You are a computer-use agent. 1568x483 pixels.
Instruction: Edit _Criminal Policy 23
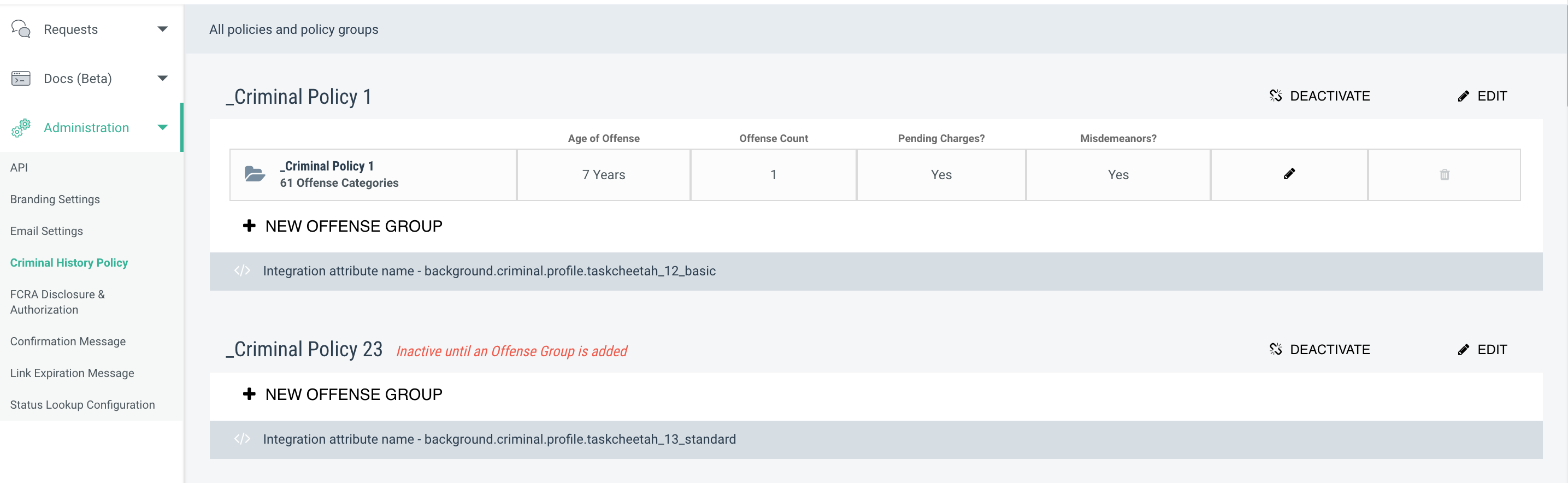[1482, 350]
